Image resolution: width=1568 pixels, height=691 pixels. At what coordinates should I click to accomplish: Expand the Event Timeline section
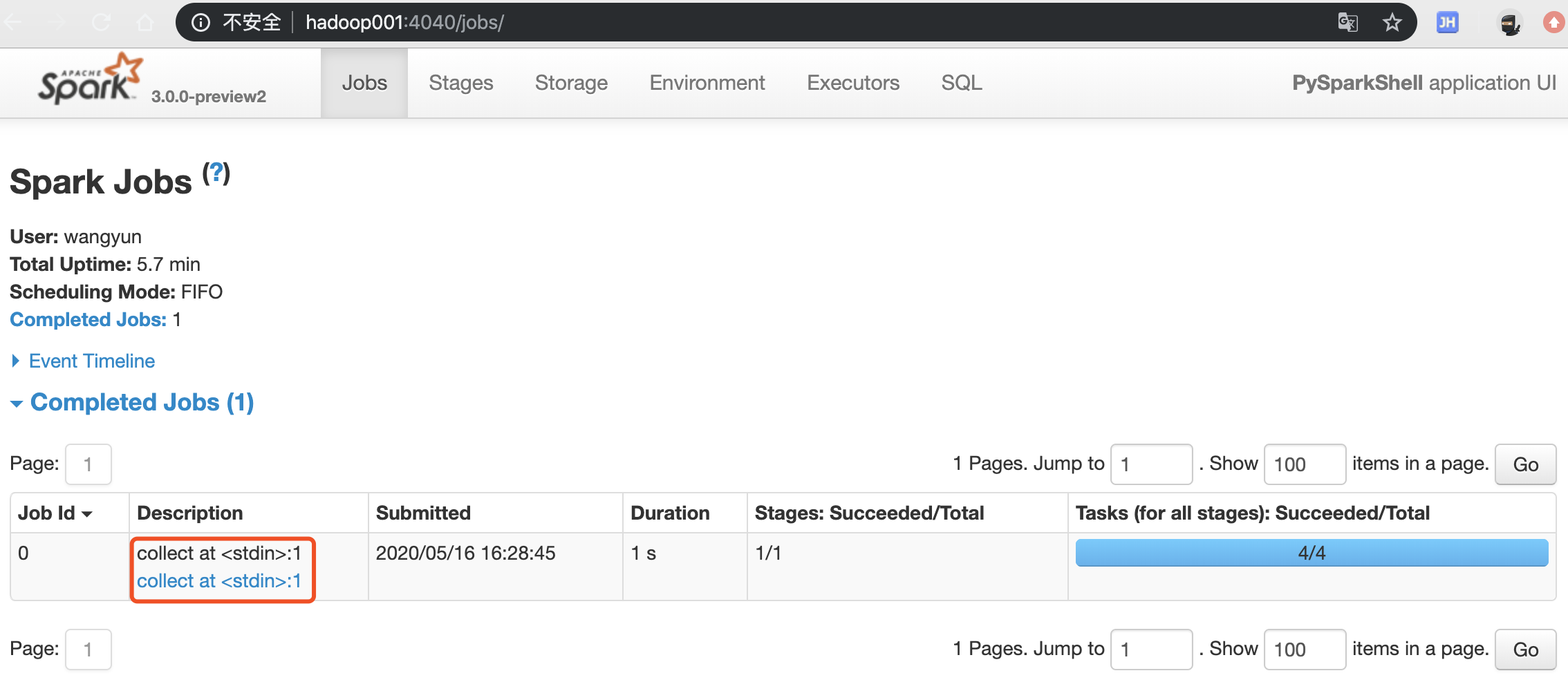(x=91, y=361)
